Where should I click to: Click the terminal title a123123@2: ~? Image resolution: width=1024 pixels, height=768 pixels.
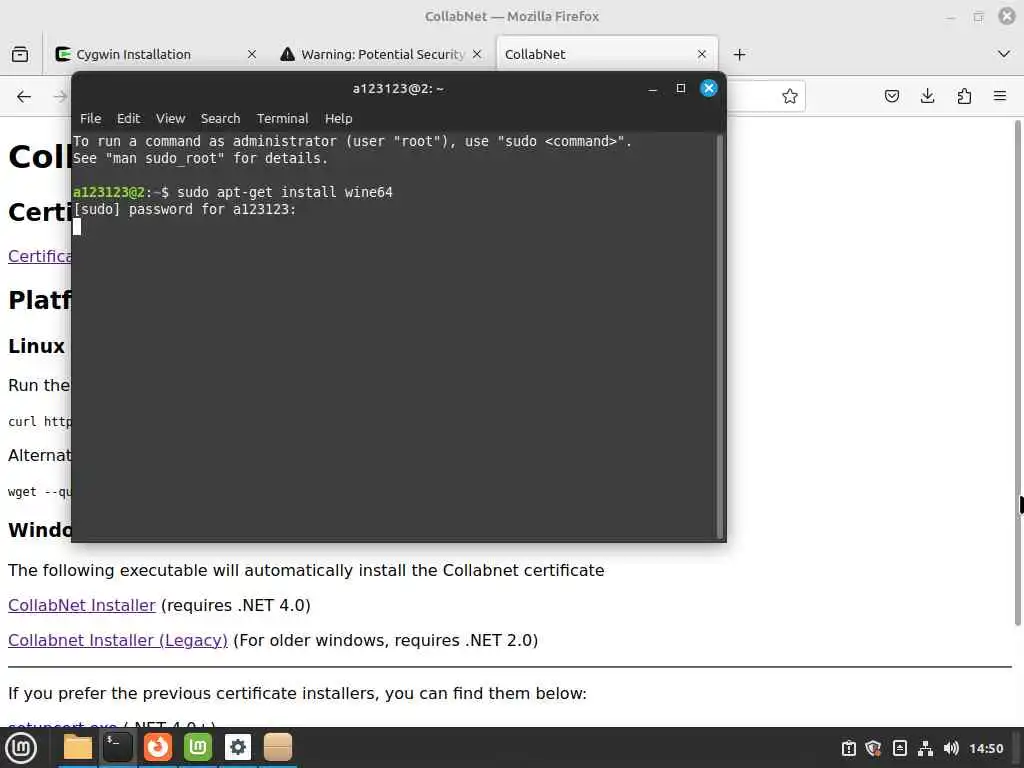coord(398,88)
